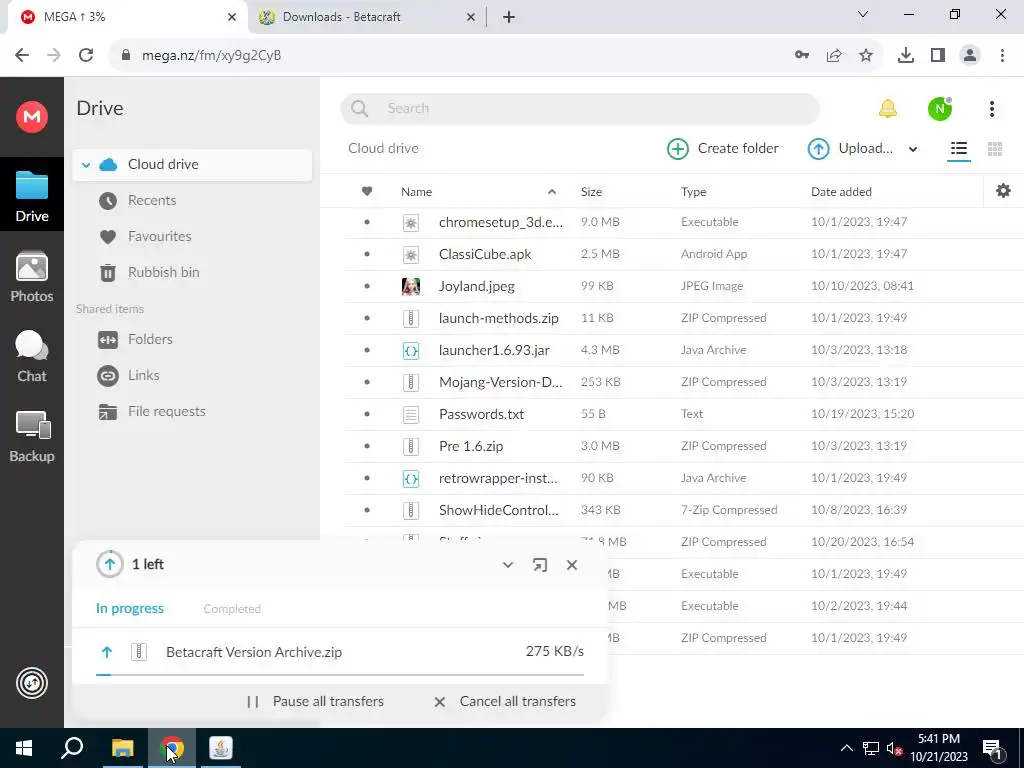
Task: Click Betacraft Version Archive.zip upload progress bar
Action: point(340,675)
